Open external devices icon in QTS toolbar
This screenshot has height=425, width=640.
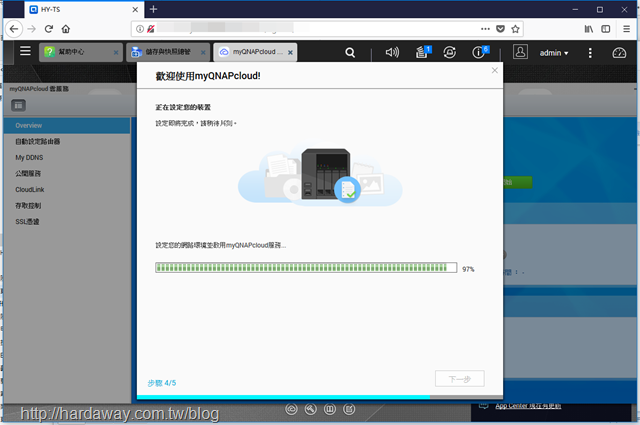tap(449, 52)
